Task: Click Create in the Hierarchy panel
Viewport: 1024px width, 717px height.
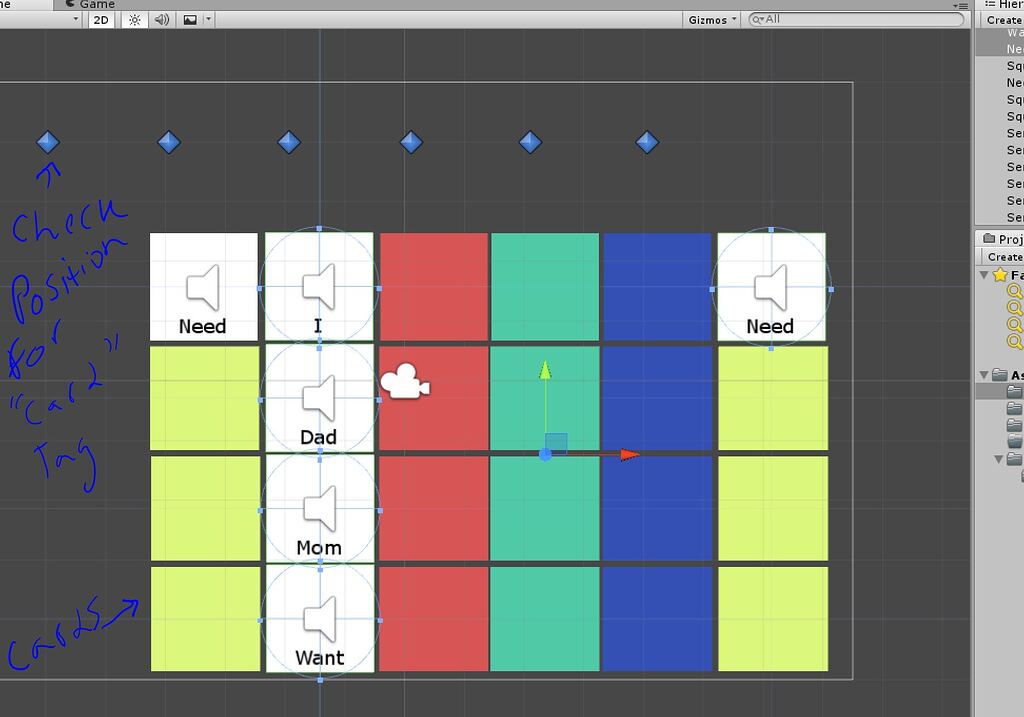Action: (x=1003, y=19)
